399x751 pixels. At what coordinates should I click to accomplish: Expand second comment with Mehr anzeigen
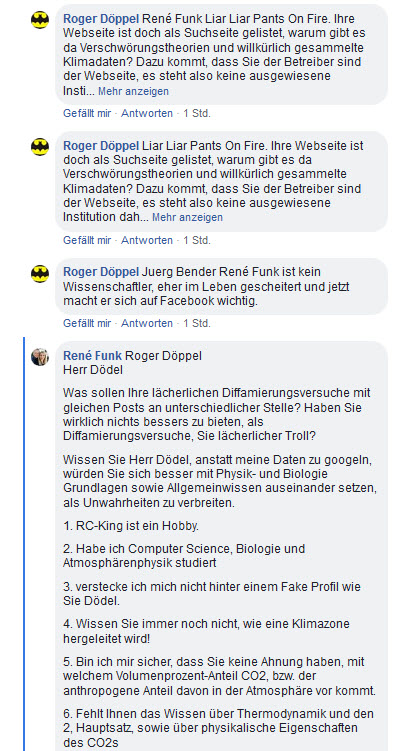187,217
